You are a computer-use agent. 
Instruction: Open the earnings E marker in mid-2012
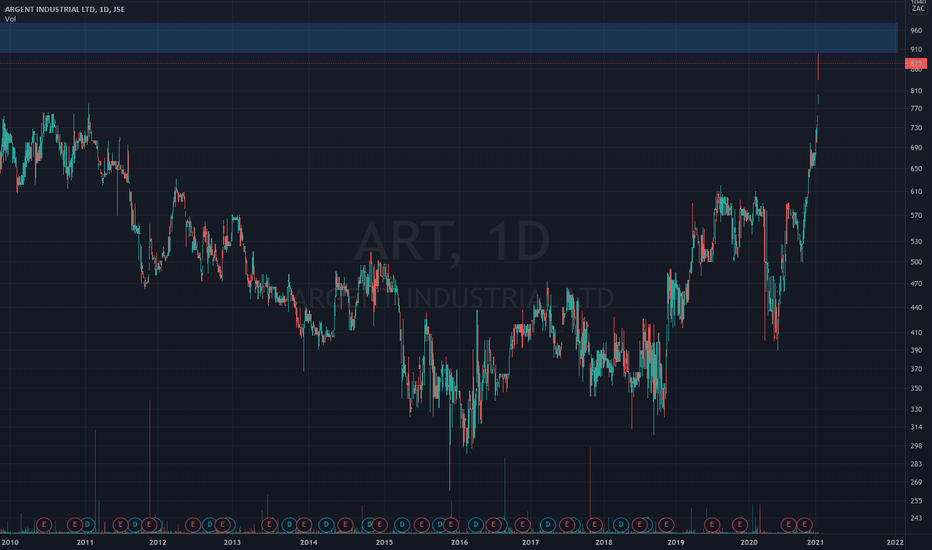193,524
